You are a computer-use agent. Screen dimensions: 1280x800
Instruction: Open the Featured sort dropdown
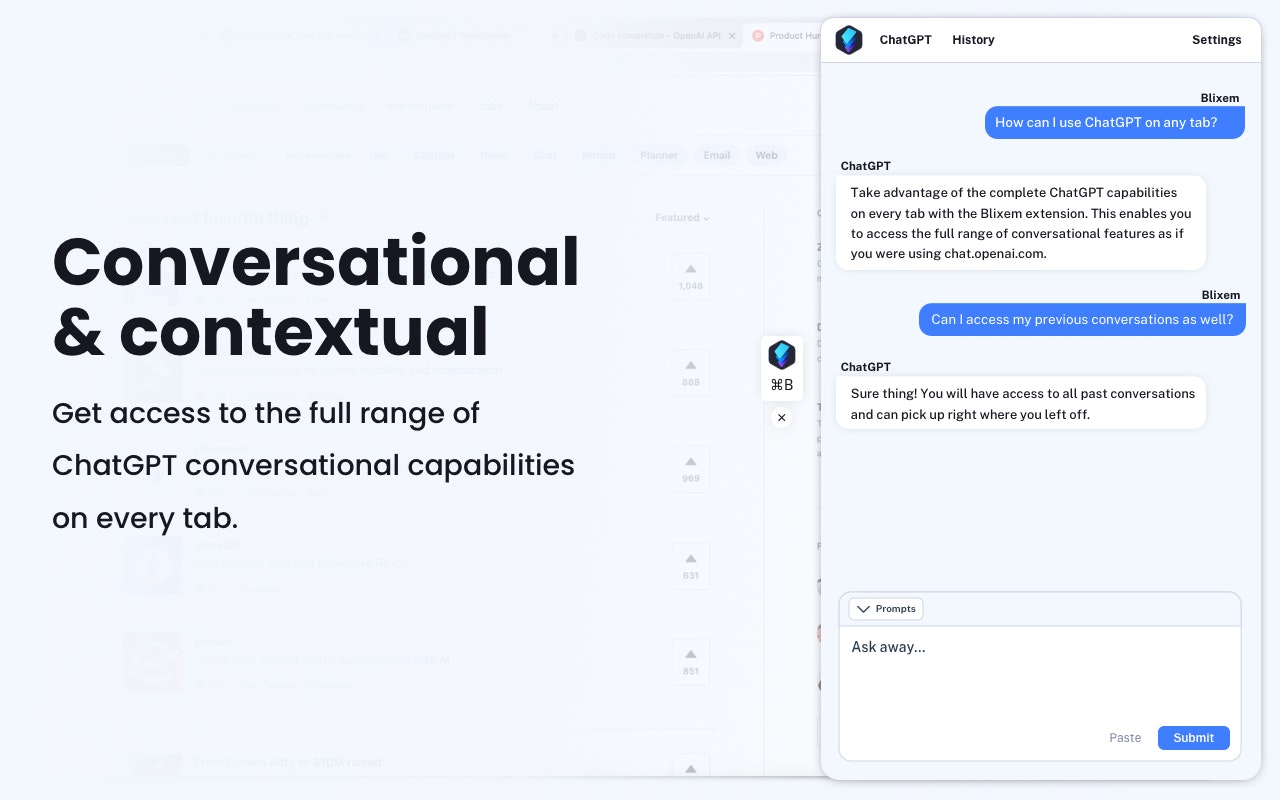click(681, 217)
